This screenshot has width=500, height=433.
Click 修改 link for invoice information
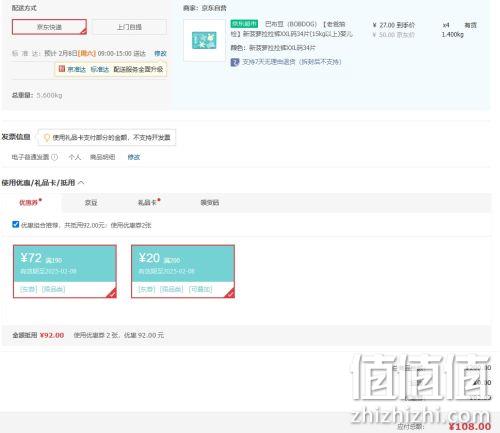pyautogui.click(x=134, y=157)
